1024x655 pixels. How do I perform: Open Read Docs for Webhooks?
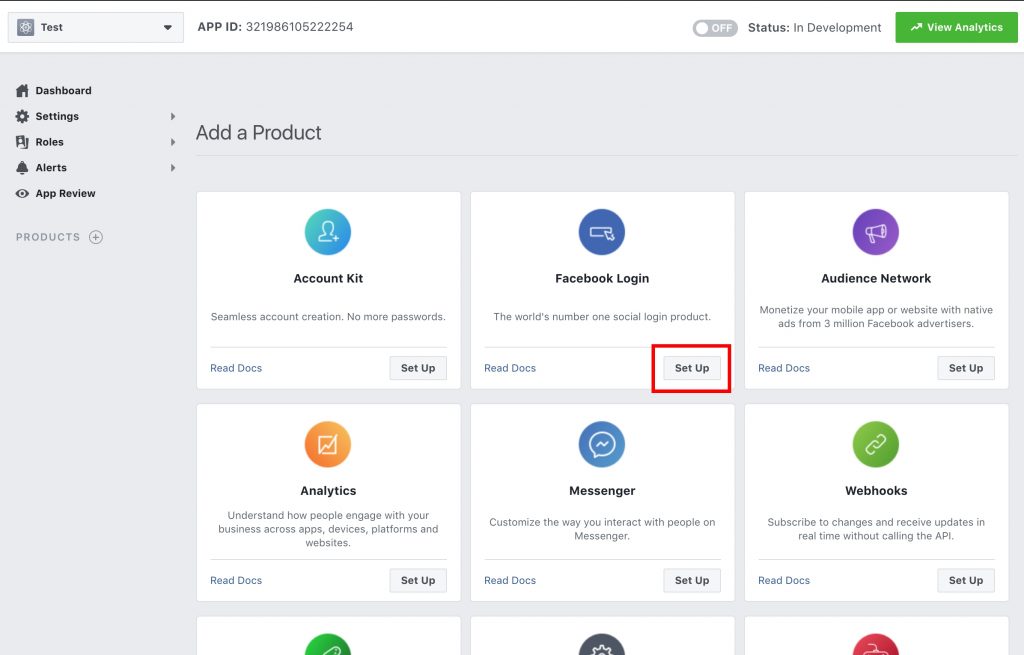(x=784, y=581)
